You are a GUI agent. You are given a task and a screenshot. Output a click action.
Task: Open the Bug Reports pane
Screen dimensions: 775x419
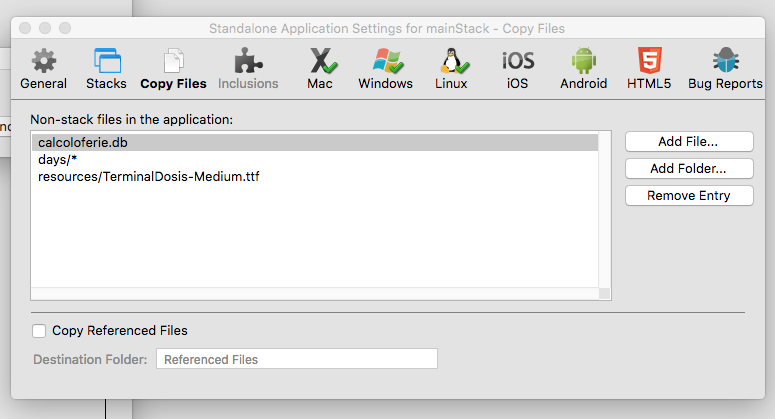[725, 61]
